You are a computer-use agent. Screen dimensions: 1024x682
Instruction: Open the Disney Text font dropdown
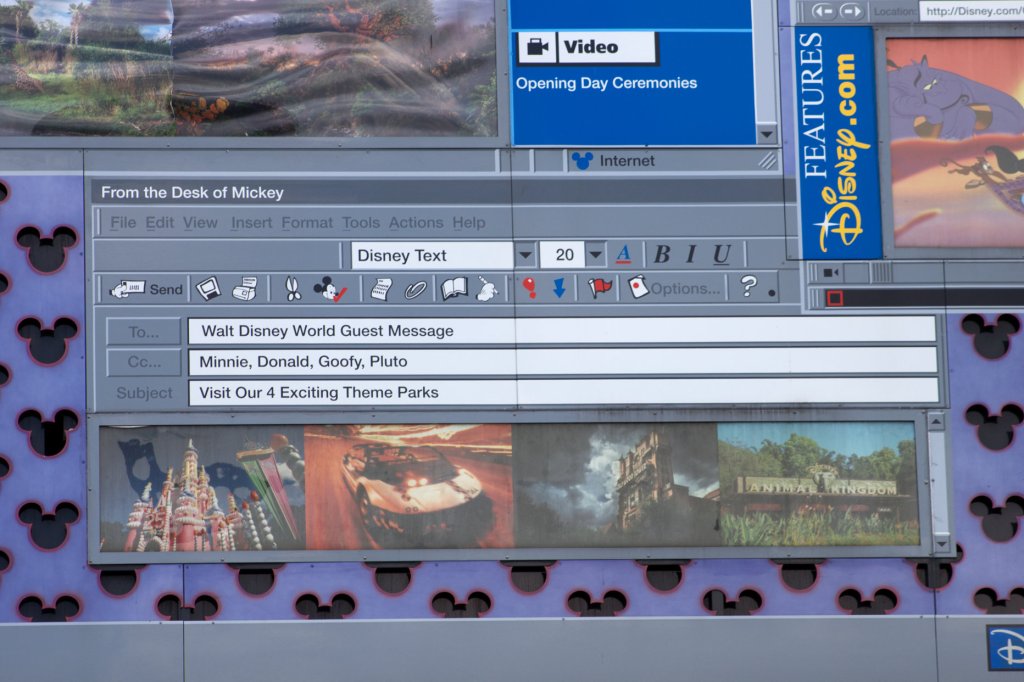click(525, 255)
